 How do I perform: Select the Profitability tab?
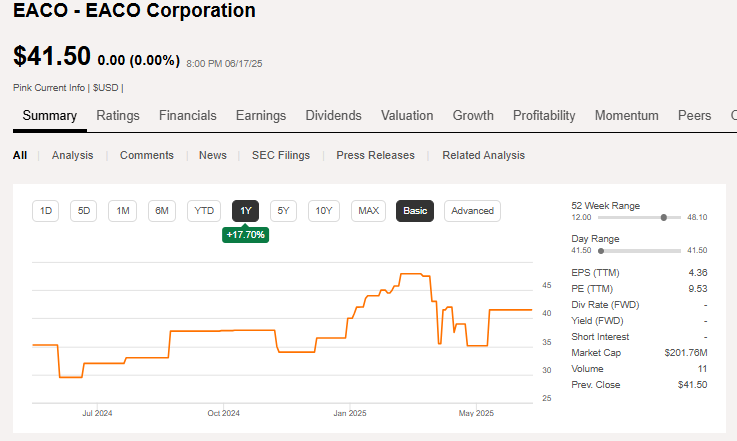(544, 116)
